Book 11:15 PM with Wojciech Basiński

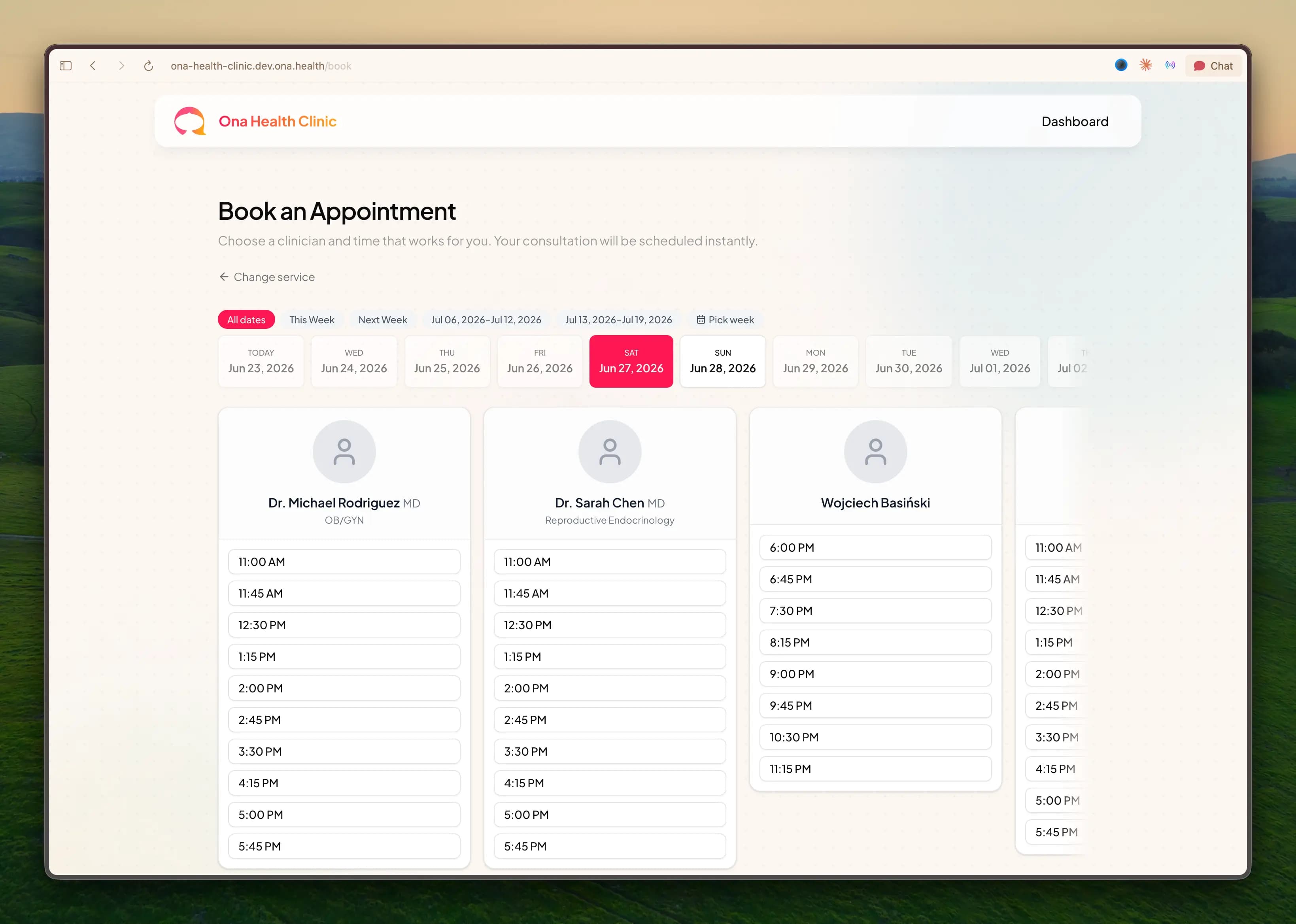click(x=875, y=769)
